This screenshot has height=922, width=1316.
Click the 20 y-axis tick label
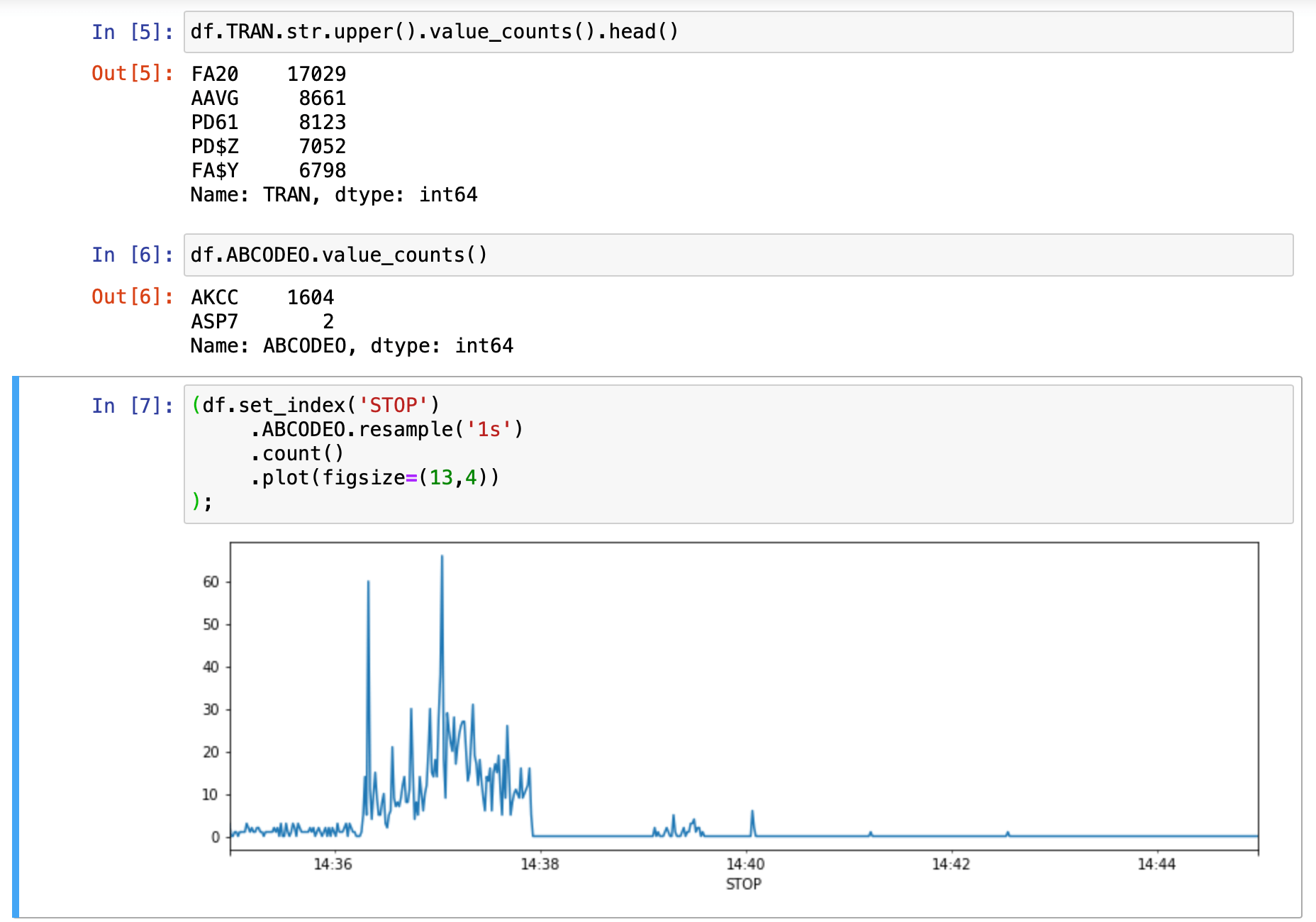(211, 752)
